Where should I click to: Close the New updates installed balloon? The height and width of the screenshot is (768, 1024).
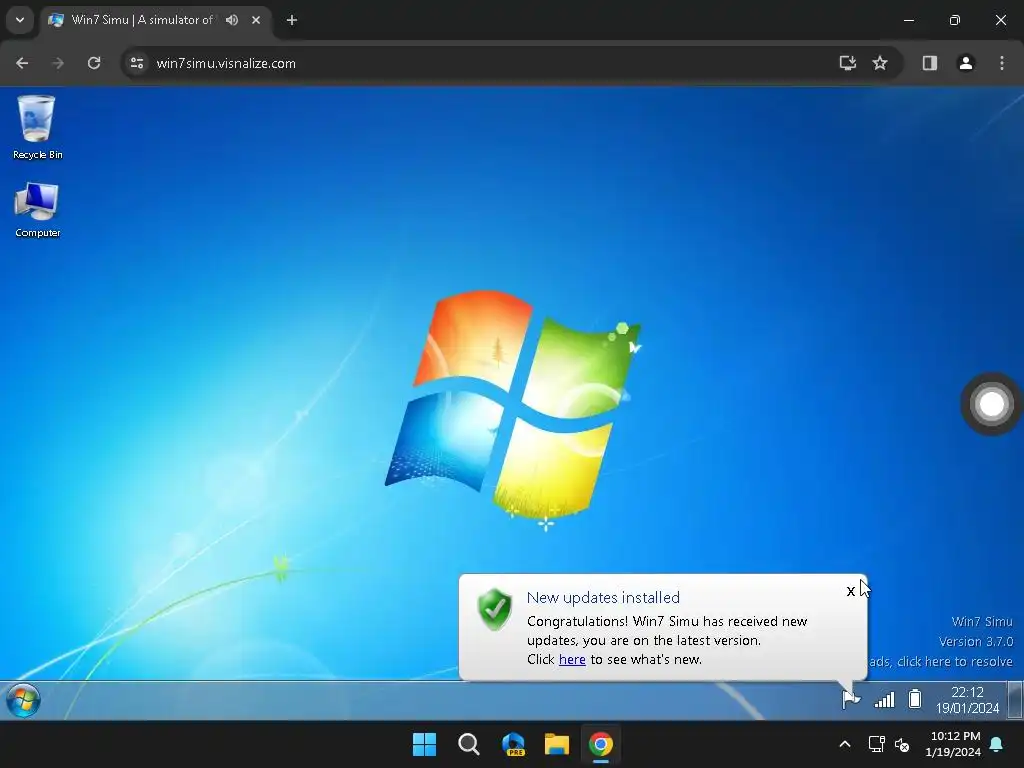pos(850,591)
